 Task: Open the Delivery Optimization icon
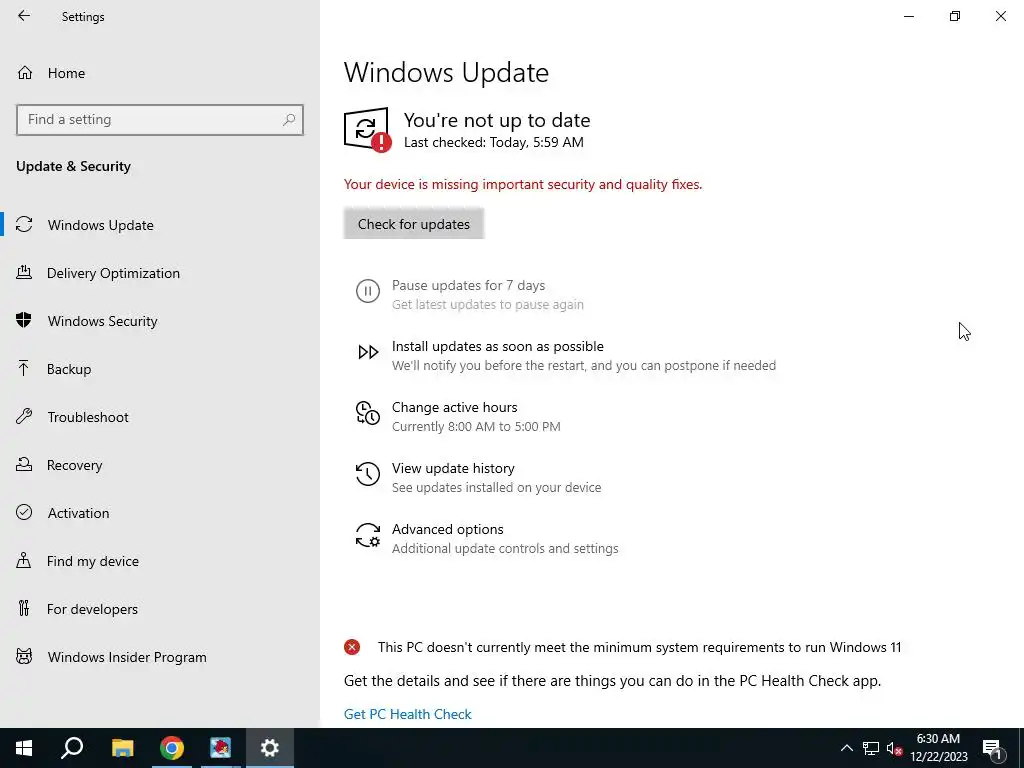[x=24, y=272]
